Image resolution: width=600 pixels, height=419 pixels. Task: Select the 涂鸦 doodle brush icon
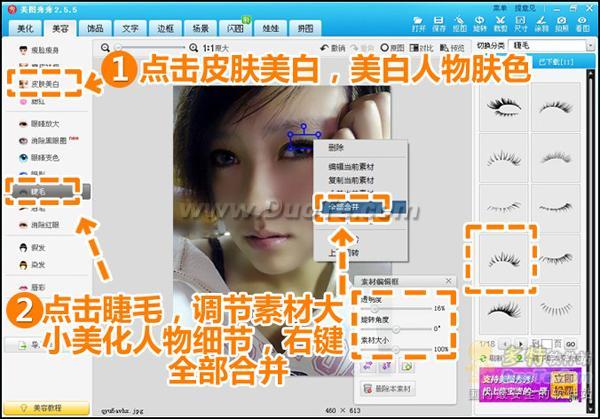(541, 24)
